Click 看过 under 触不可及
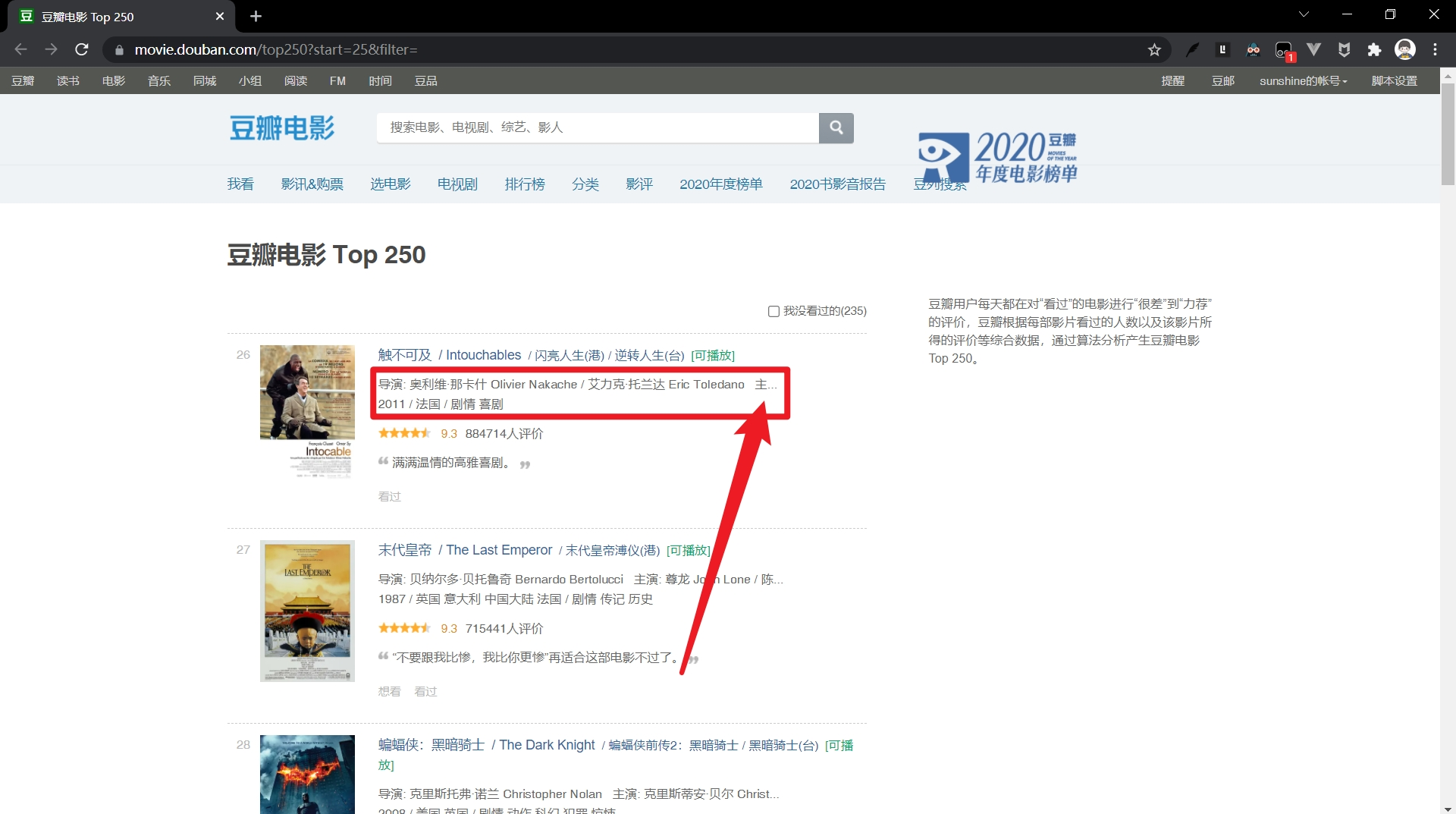1456x814 pixels. (x=390, y=497)
